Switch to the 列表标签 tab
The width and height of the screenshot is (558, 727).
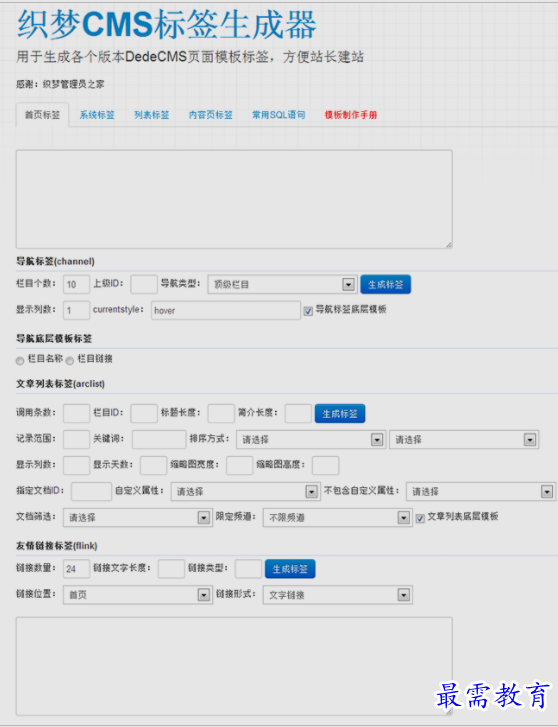coord(152,115)
